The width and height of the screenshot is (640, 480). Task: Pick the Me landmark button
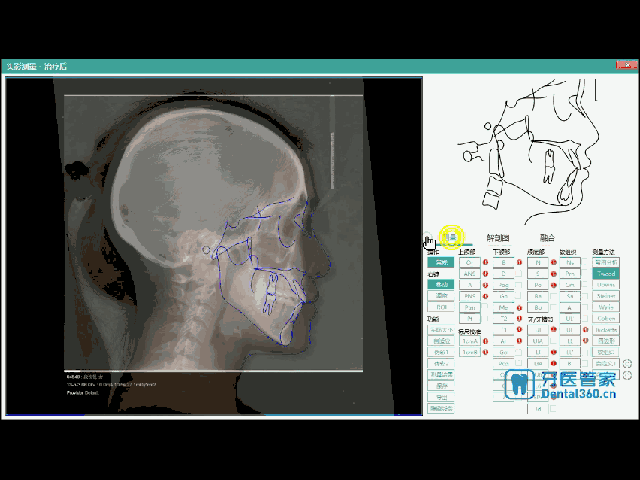(x=503, y=307)
